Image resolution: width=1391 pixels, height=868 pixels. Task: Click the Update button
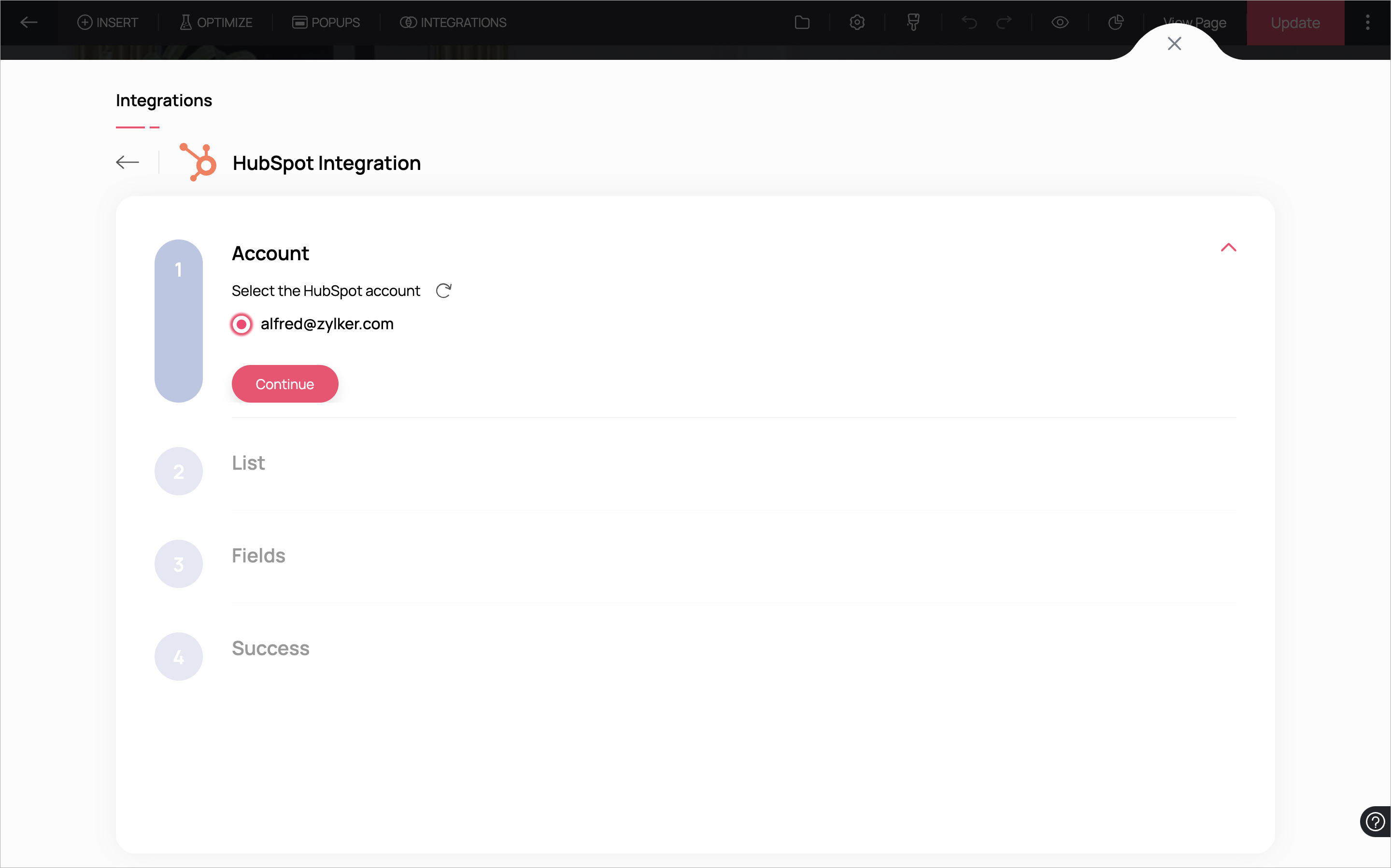click(x=1295, y=22)
